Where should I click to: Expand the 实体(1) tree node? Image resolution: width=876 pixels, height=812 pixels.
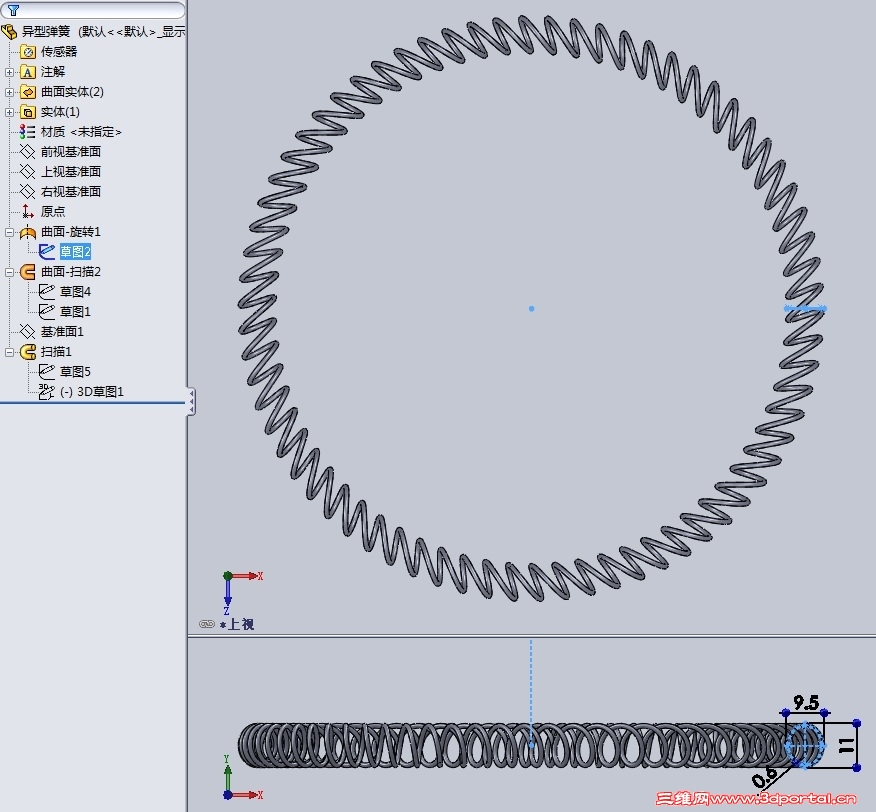pyautogui.click(x=9, y=112)
